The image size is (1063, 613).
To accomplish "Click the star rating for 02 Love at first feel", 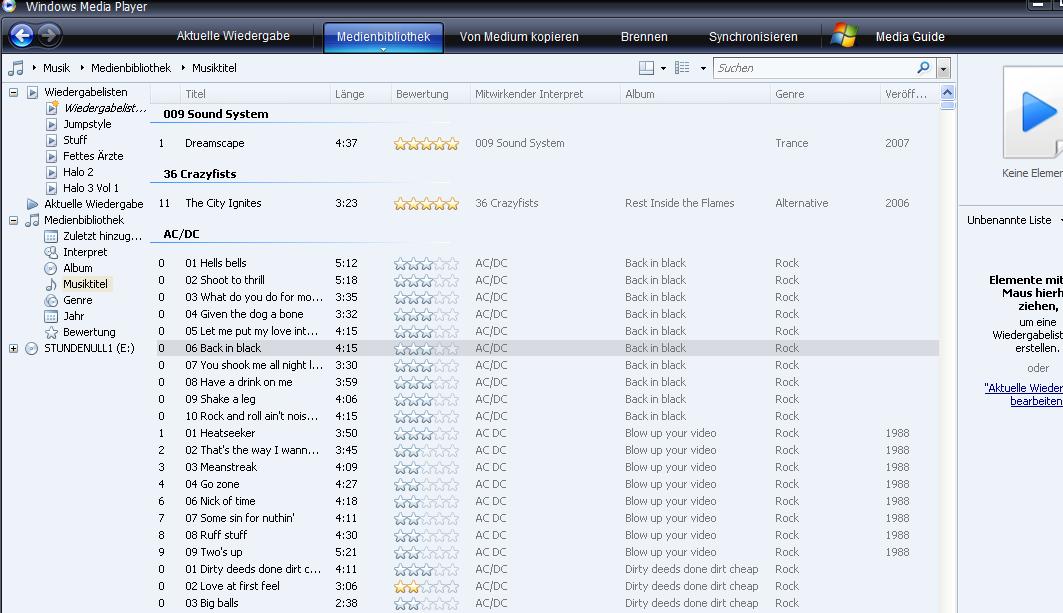I will pos(426,587).
